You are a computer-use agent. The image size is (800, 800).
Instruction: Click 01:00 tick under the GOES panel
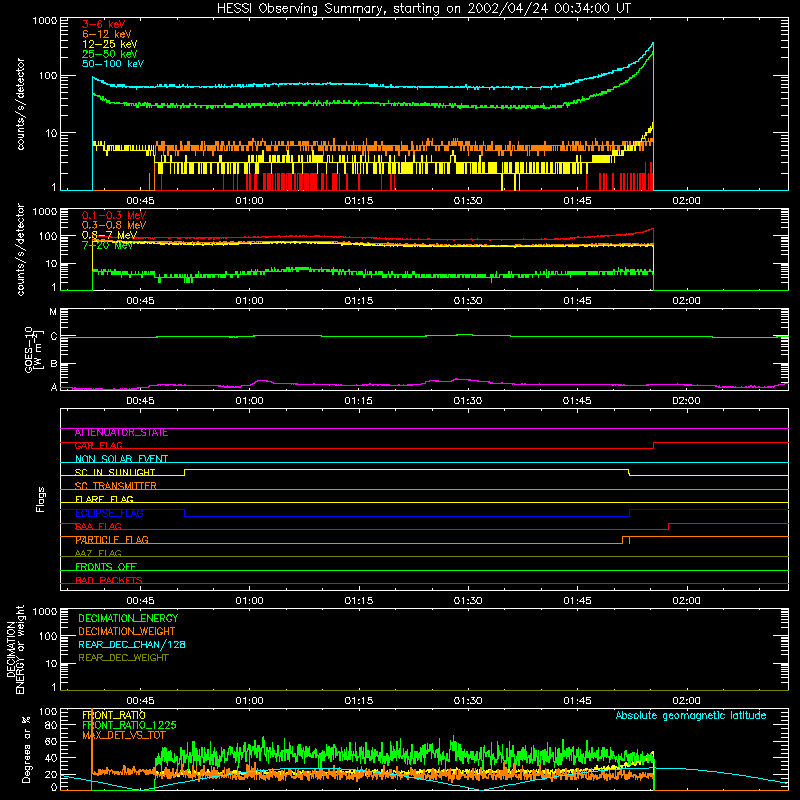pos(249,401)
